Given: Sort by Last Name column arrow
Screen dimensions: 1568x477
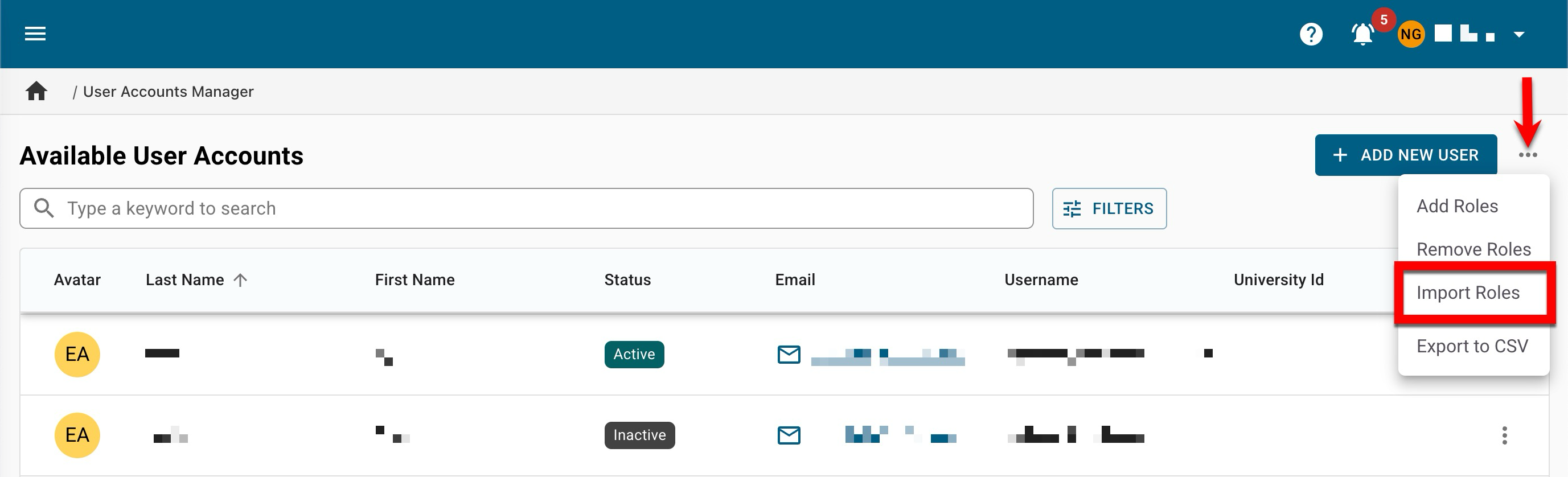Looking at the screenshot, I should pos(240,280).
